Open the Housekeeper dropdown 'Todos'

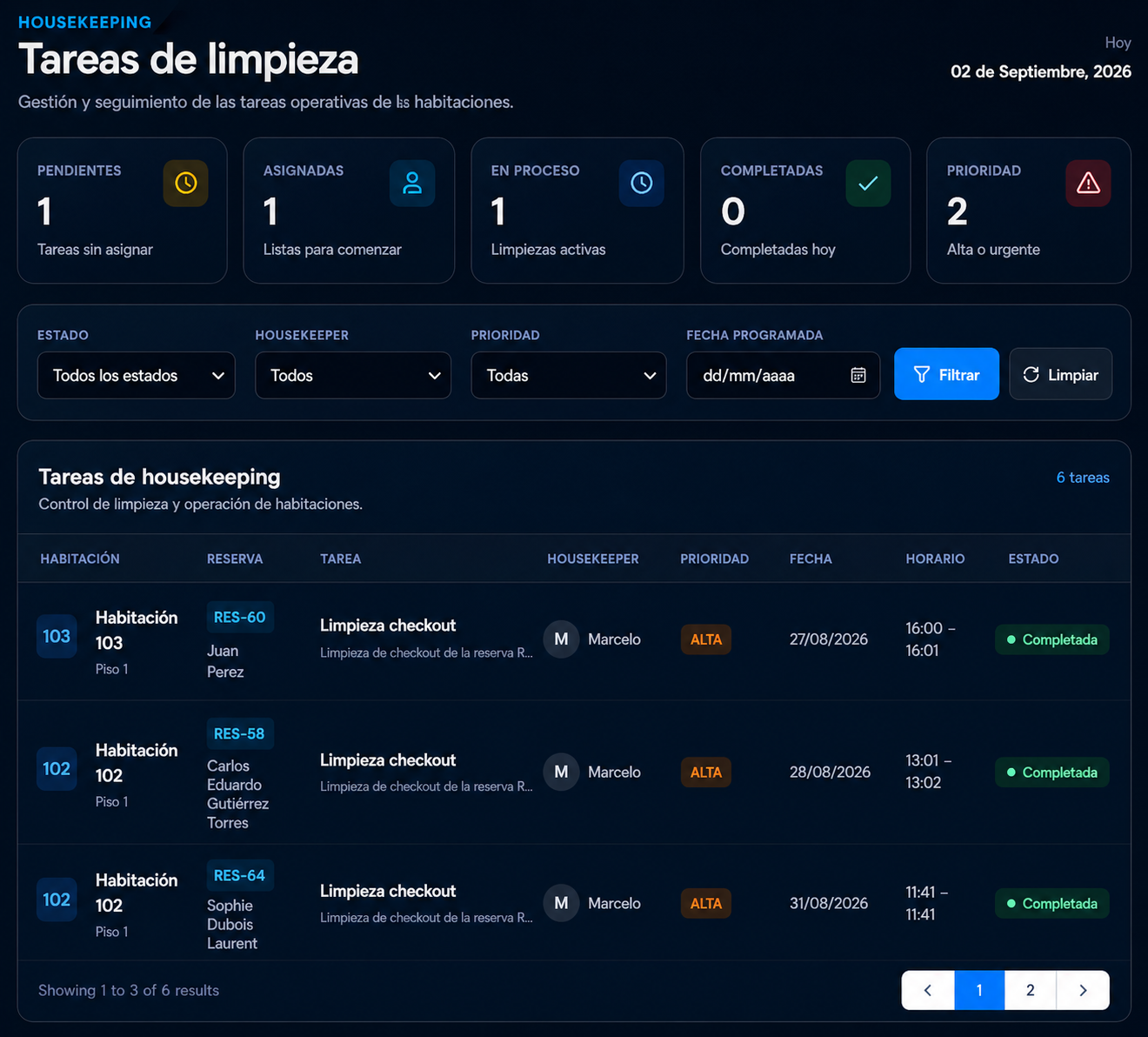pos(353,375)
